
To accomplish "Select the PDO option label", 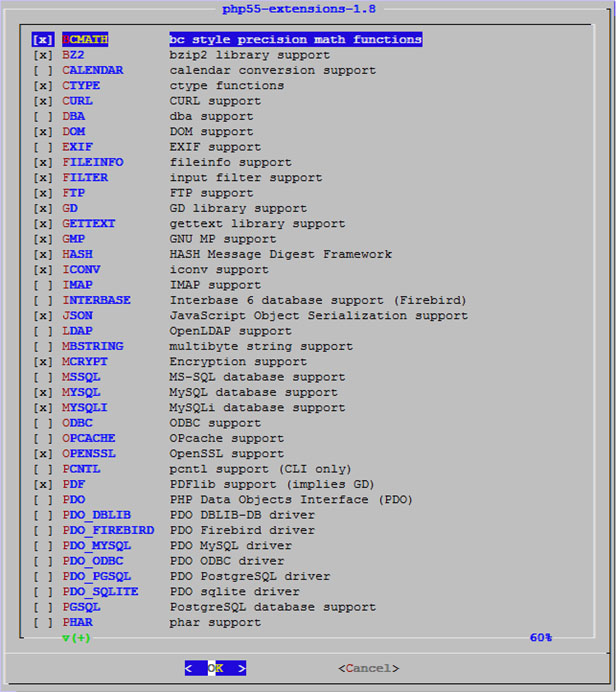I will [74, 500].
